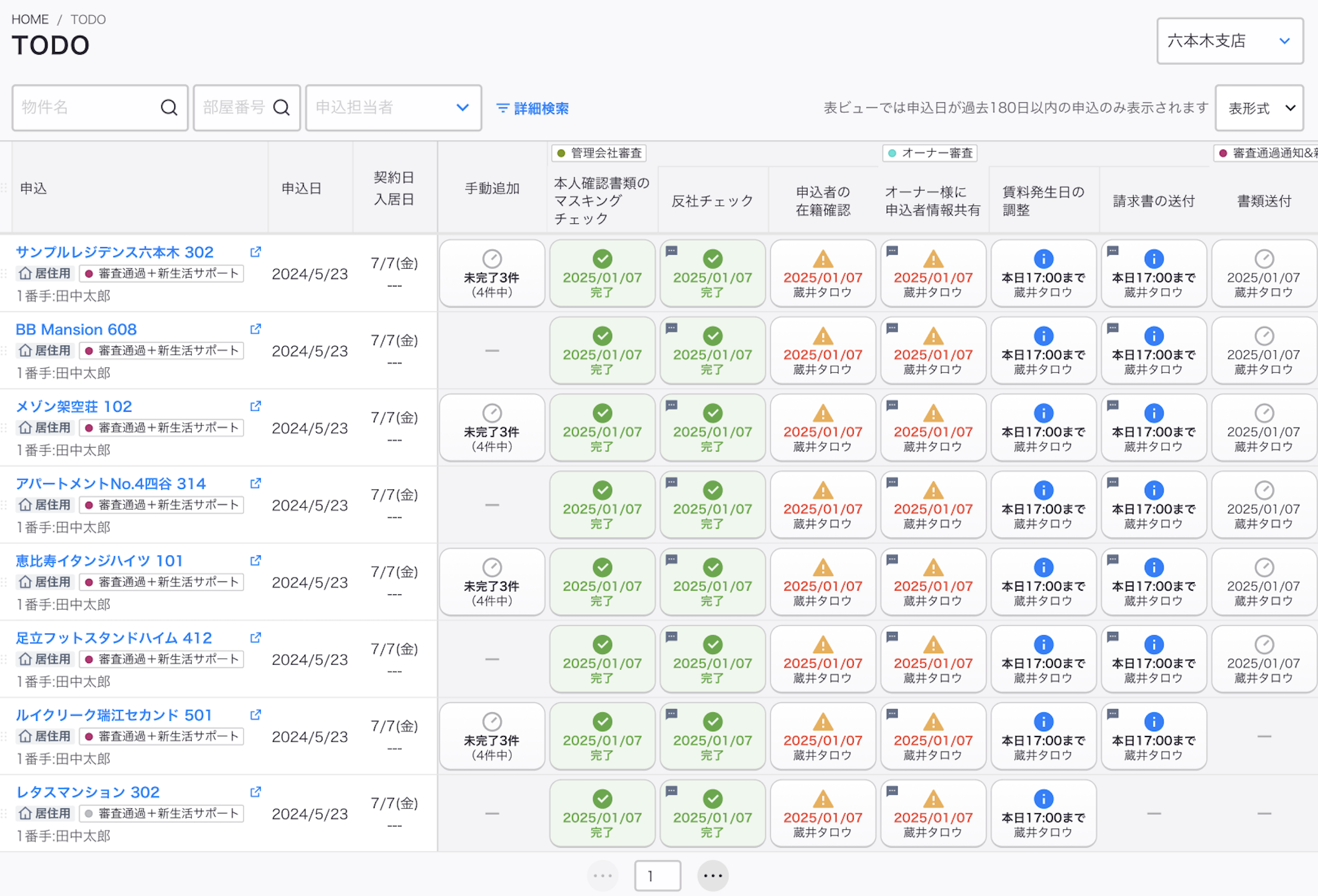
Task: Click 本人確認書類 完了 cell, アパートメントNo.4四谷 row
Action: [x=602, y=505]
